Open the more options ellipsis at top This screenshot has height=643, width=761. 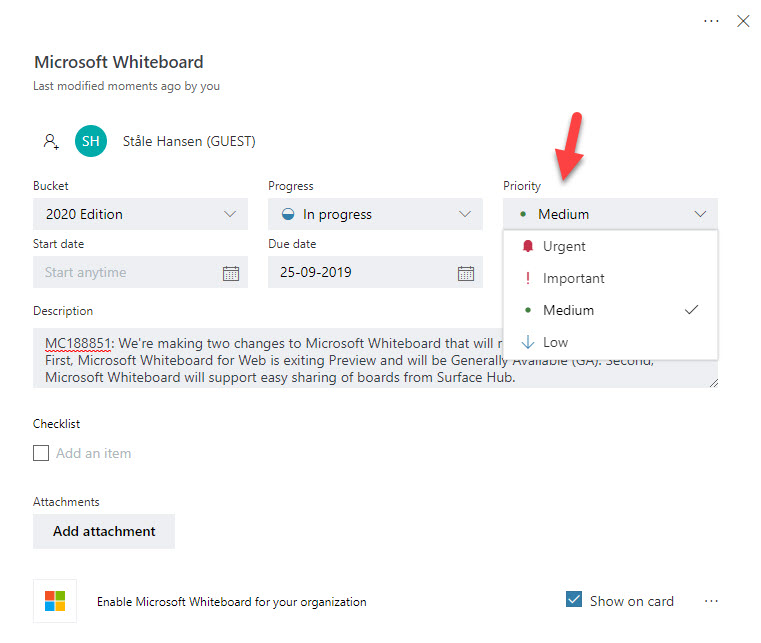pyautogui.click(x=711, y=21)
